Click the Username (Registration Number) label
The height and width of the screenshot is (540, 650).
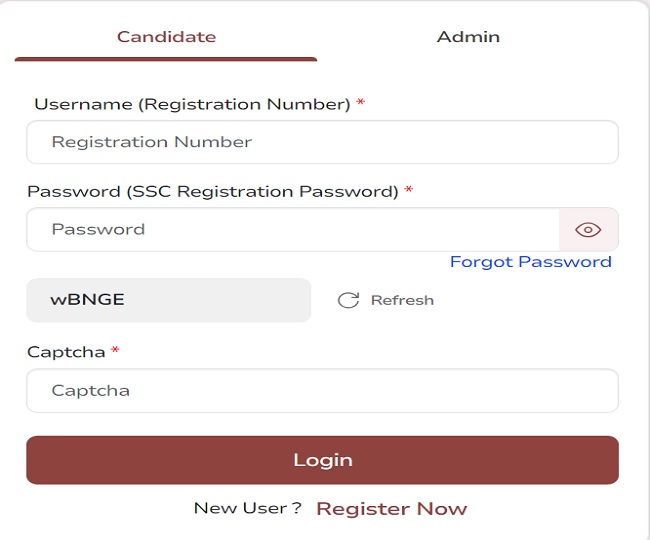click(x=192, y=104)
